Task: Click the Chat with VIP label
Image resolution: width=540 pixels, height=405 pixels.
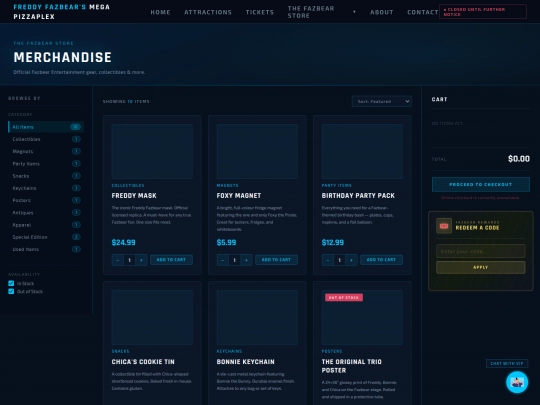Action: coord(507,363)
